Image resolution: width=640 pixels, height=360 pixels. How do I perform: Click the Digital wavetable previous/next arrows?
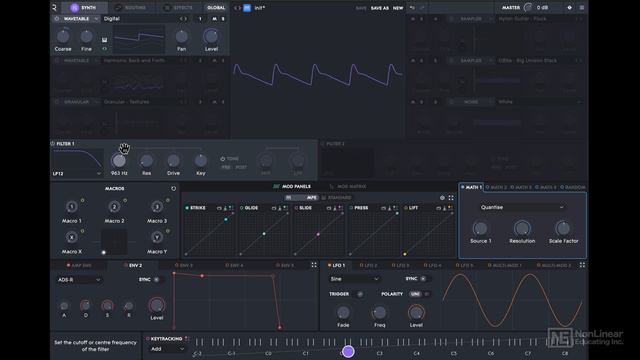tap(183, 19)
